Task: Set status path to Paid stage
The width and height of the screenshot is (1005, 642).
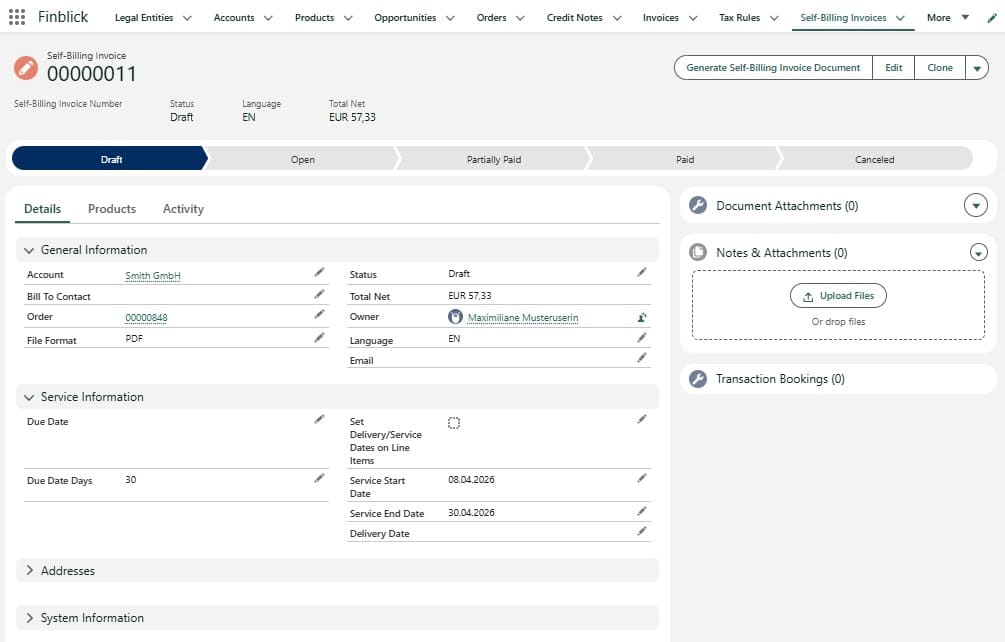Action: click(x=685, y=159)
